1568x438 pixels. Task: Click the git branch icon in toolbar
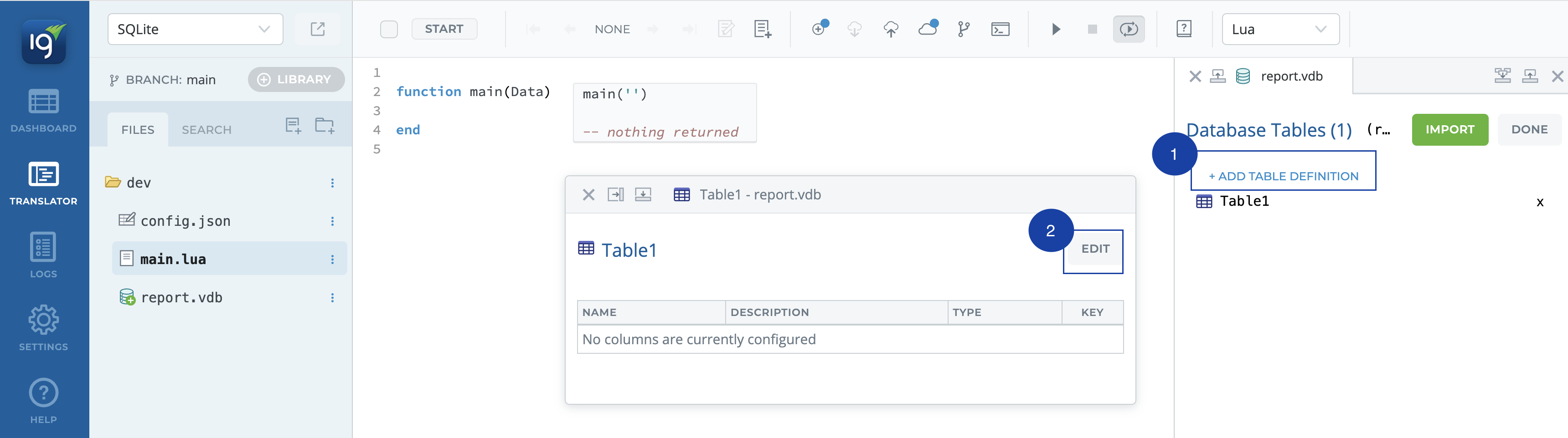click(964, 29)
